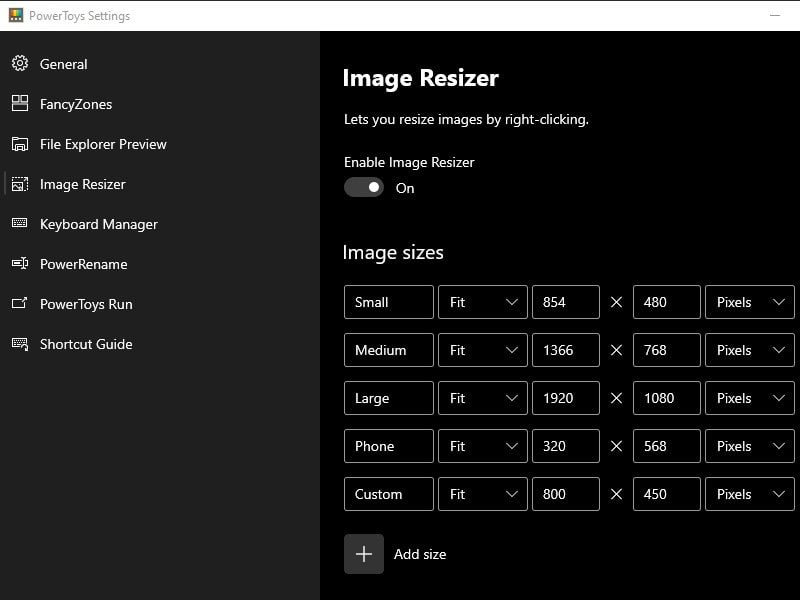The image size is (800, 600).
Task: Edit the Small preset name field
Action: point(389,302)
